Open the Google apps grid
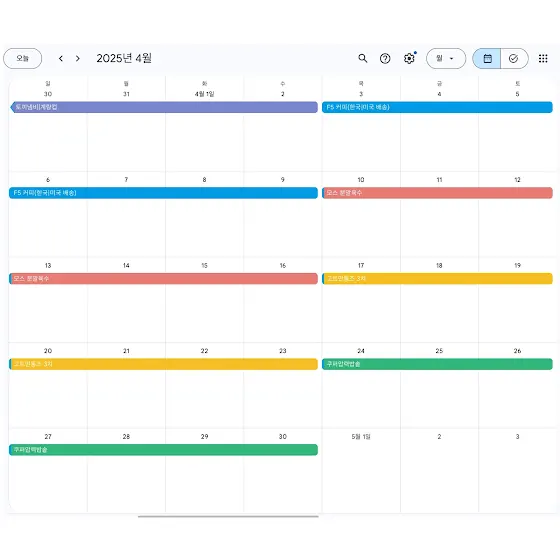Viewport: 560px width, 560px height. [543, 58]
